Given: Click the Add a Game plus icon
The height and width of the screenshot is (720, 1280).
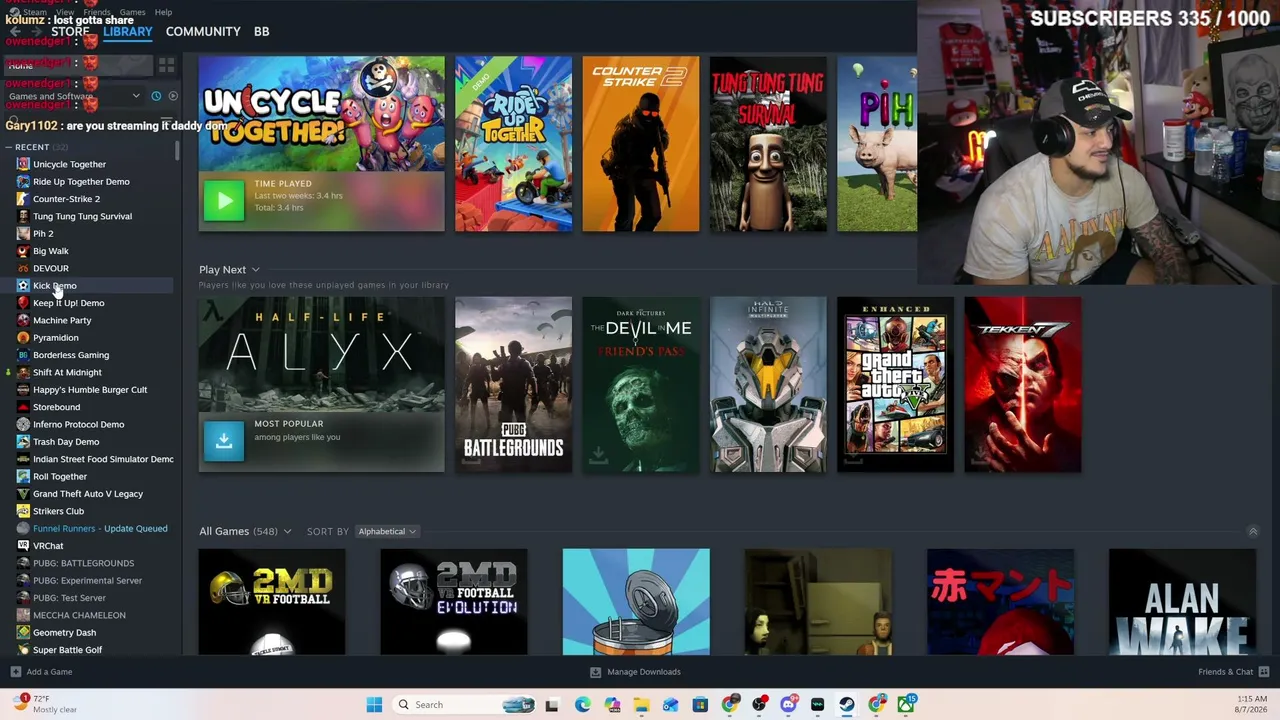Looking at the screenshot, I should tap(15, 672).
